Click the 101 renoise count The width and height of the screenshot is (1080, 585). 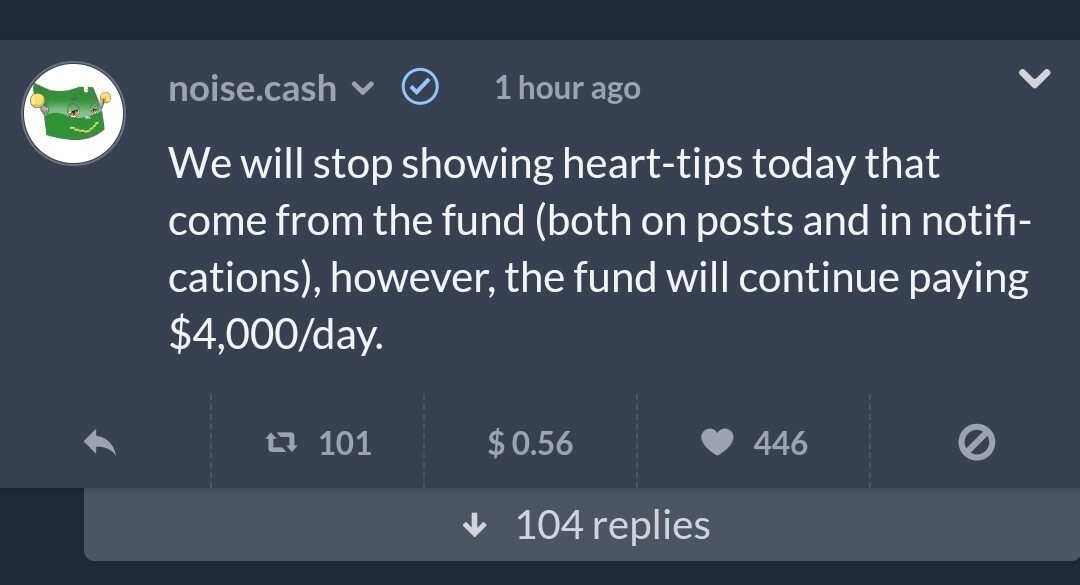(345, 443)
